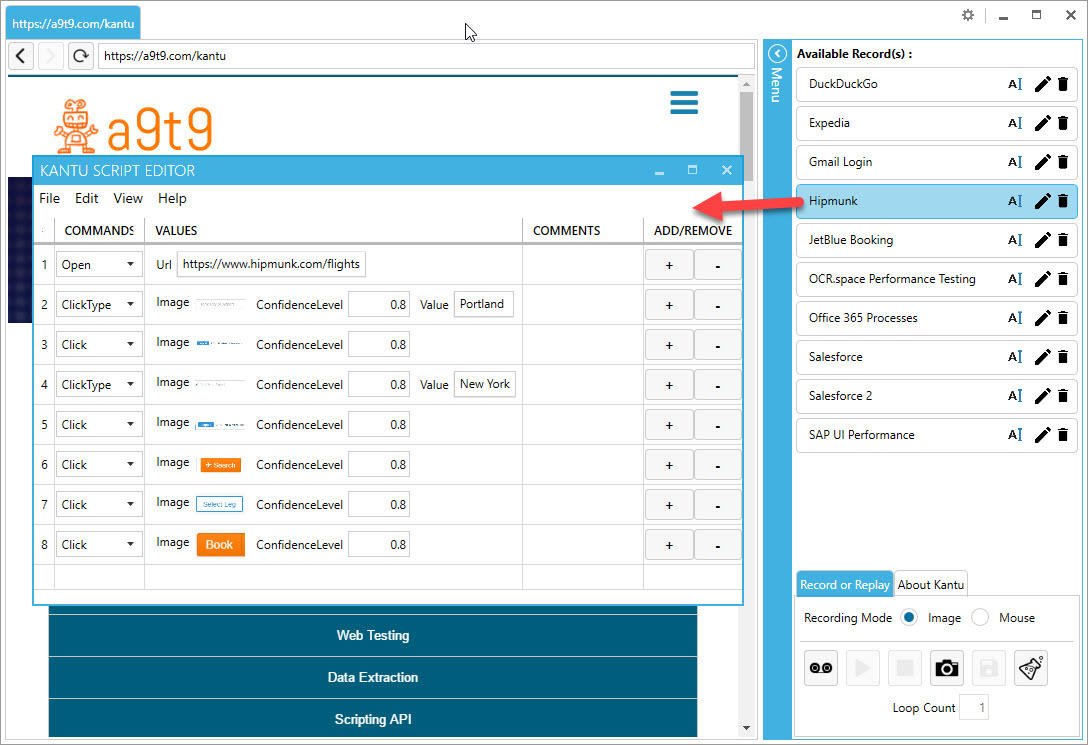Screen dimensions: 1088x745
Task: Rename the Salesforce record
Action: [1015, 357]
